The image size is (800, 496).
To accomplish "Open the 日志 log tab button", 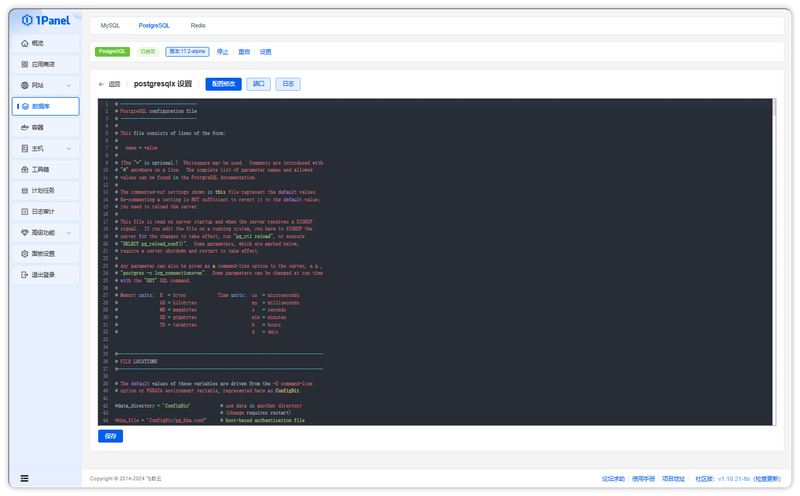I will [x=288, y=84].
